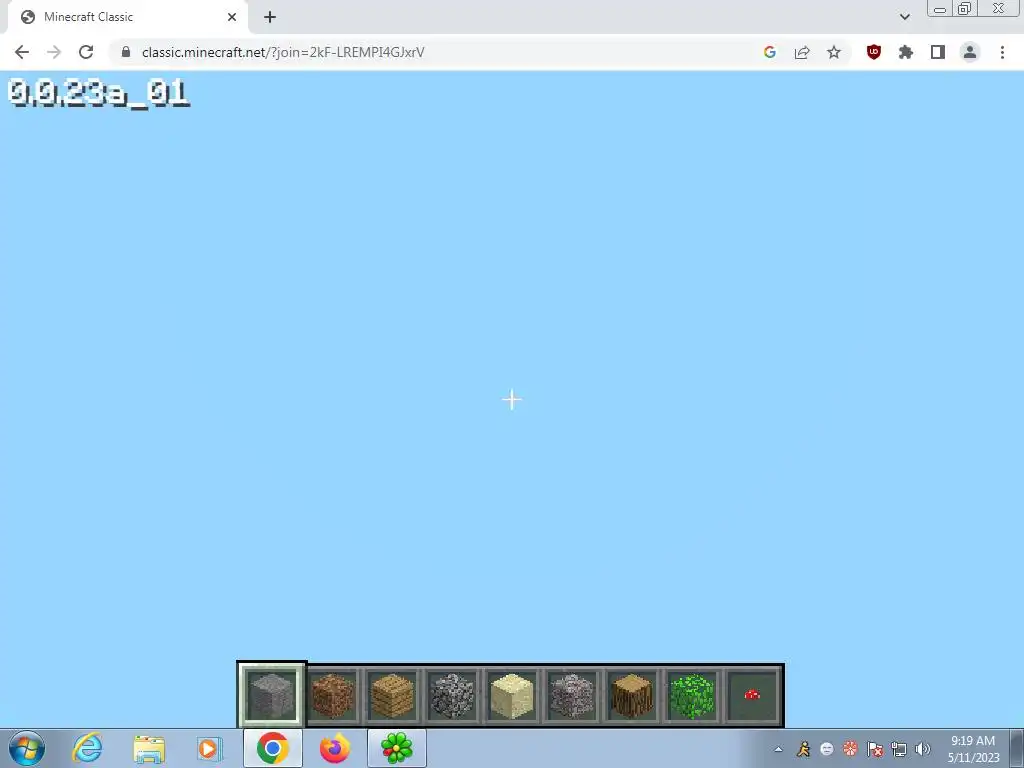
Task: Click the Google icon in address bar
Action: [770, 52]
